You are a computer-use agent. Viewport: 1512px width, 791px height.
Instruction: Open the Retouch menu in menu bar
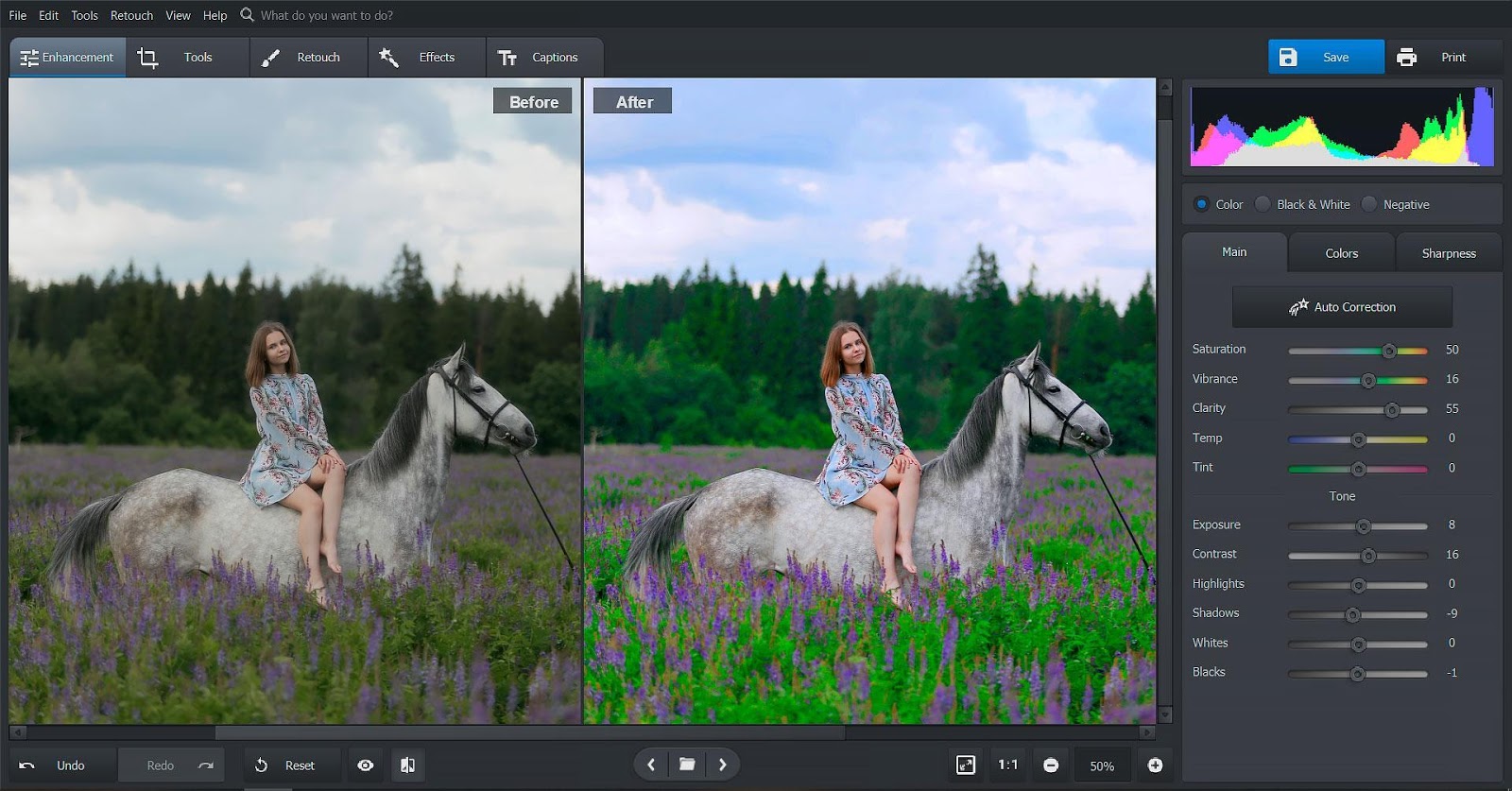pyautogui.click(x=131, y=15)
